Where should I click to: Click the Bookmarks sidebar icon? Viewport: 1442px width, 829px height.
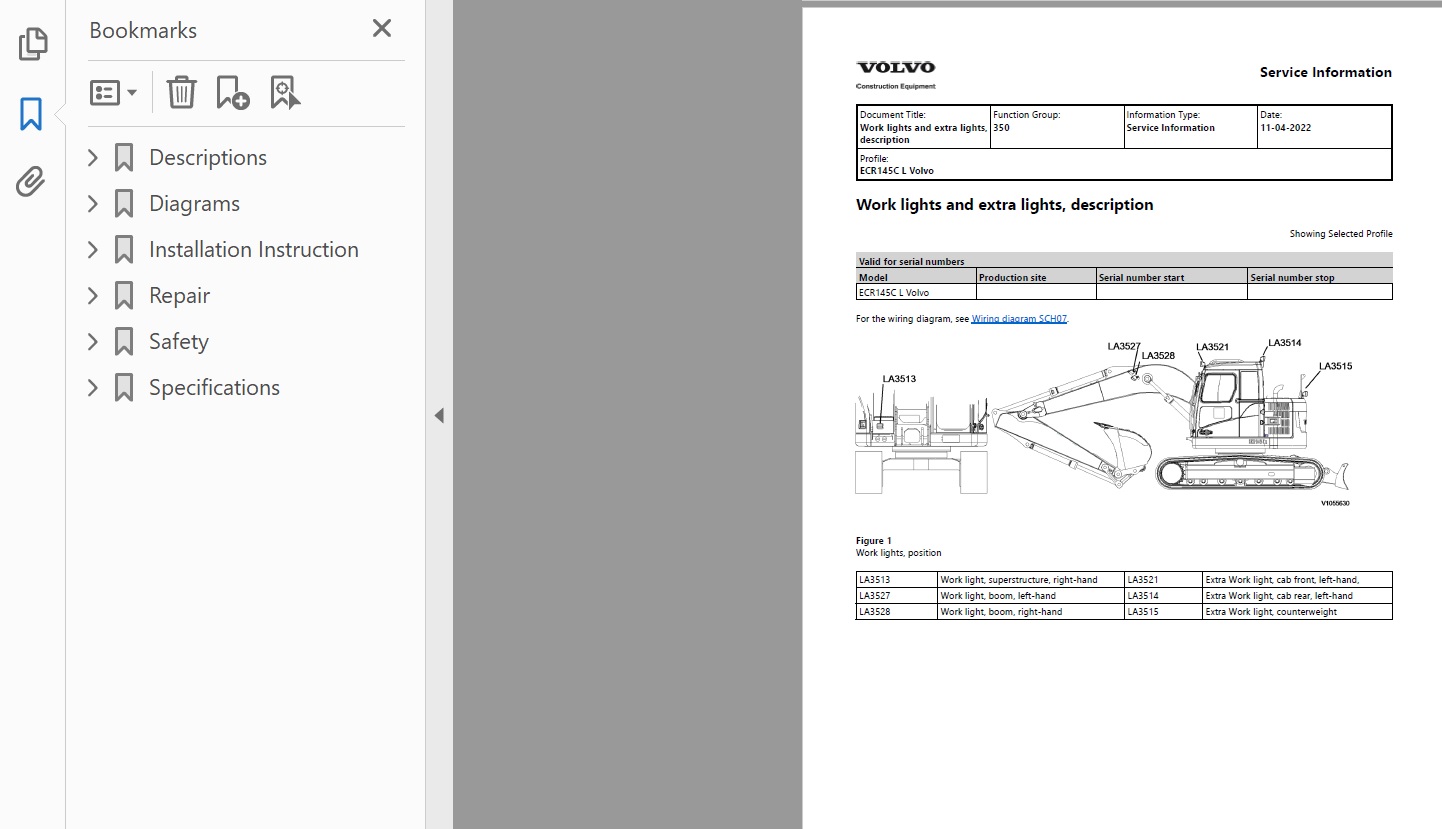click(x=32, y=114)
